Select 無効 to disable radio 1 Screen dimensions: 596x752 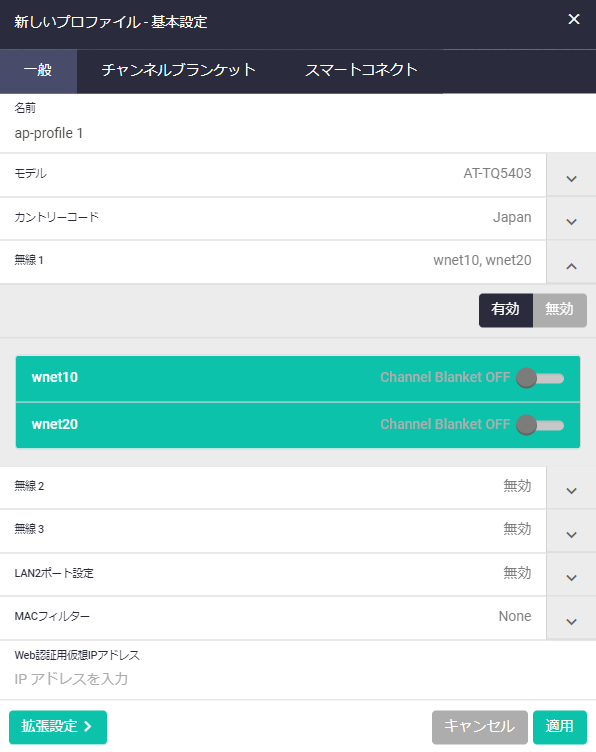[x=560, y=310]
